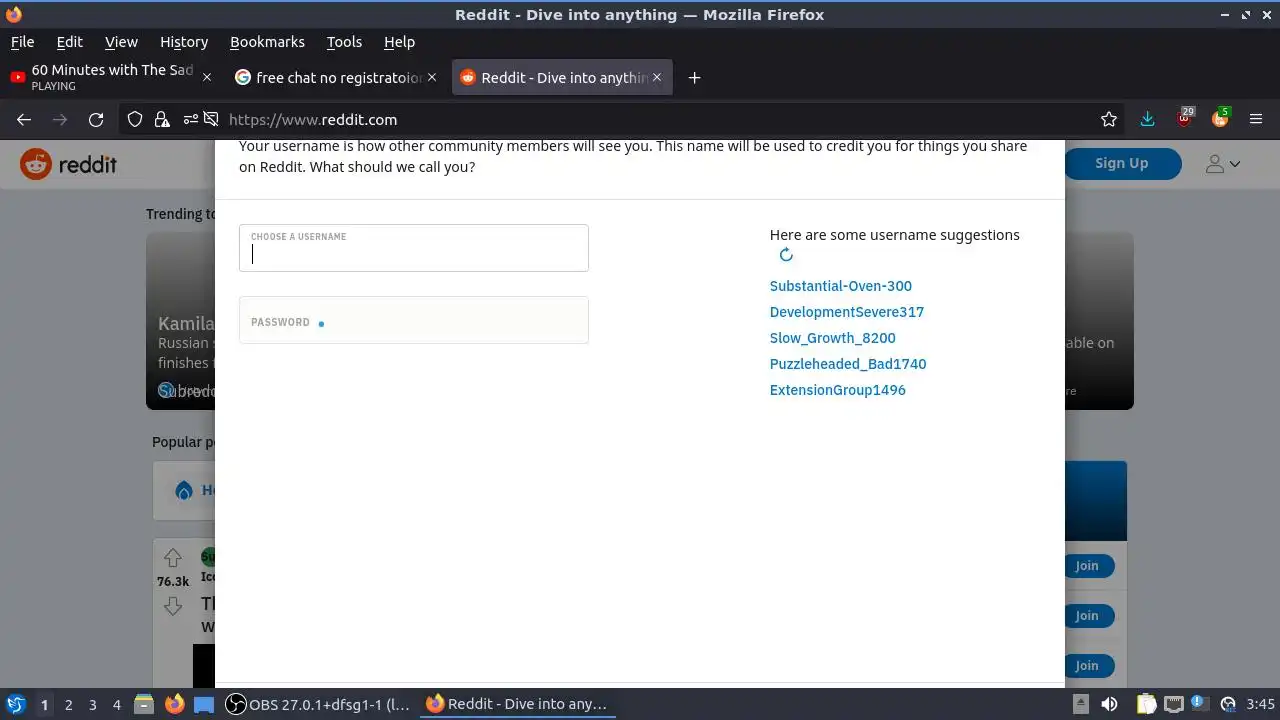Open the OBS 27.0.1 taskbar window
1280x720 pixels.
coord(318,704)
